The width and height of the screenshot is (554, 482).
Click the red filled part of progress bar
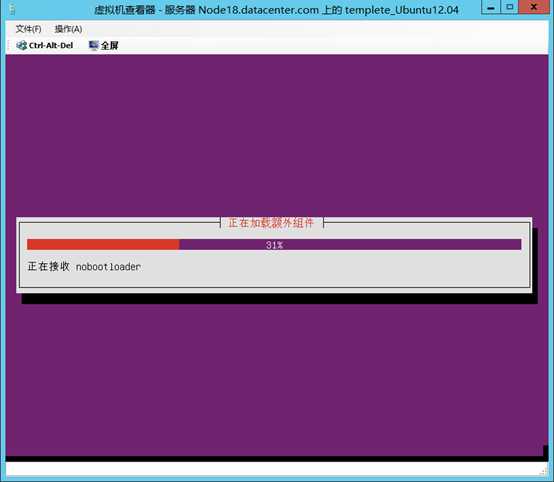point(103,245)
